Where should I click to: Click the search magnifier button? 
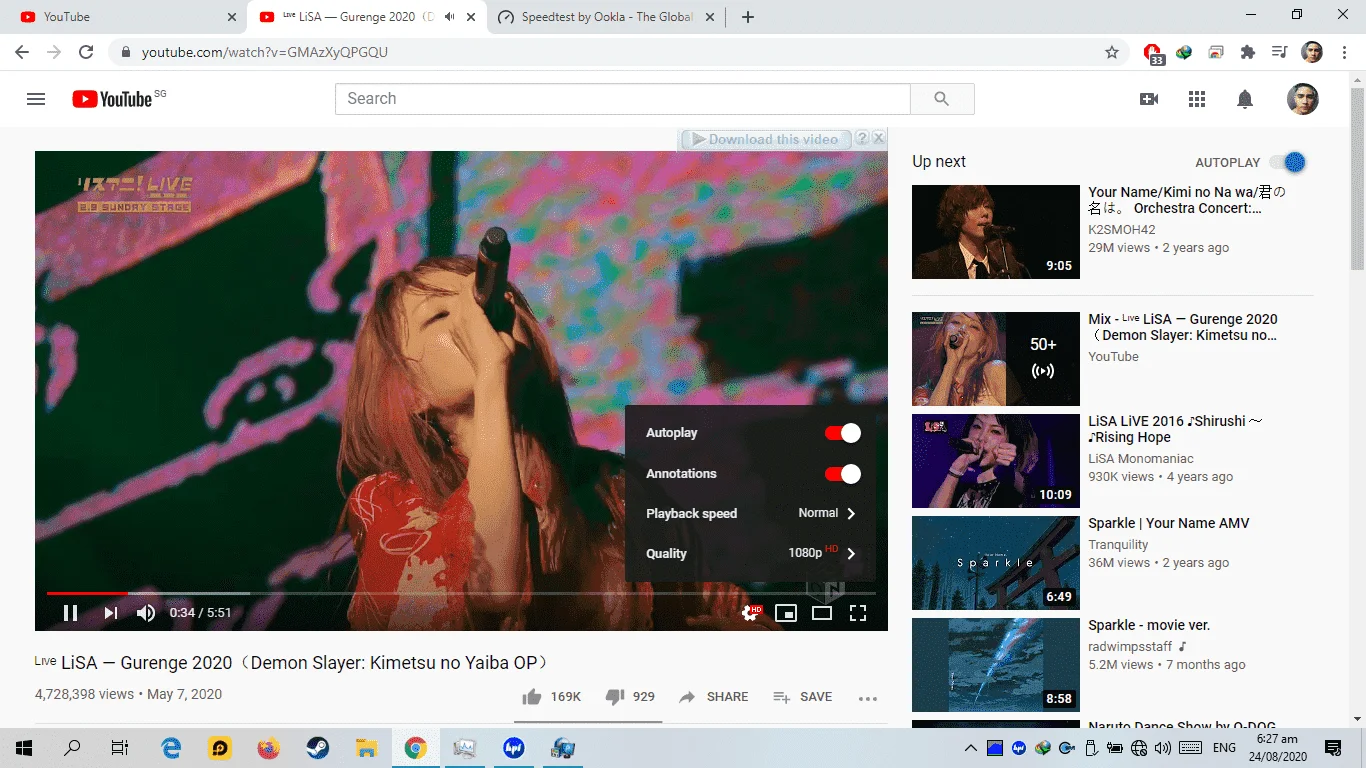942,99
